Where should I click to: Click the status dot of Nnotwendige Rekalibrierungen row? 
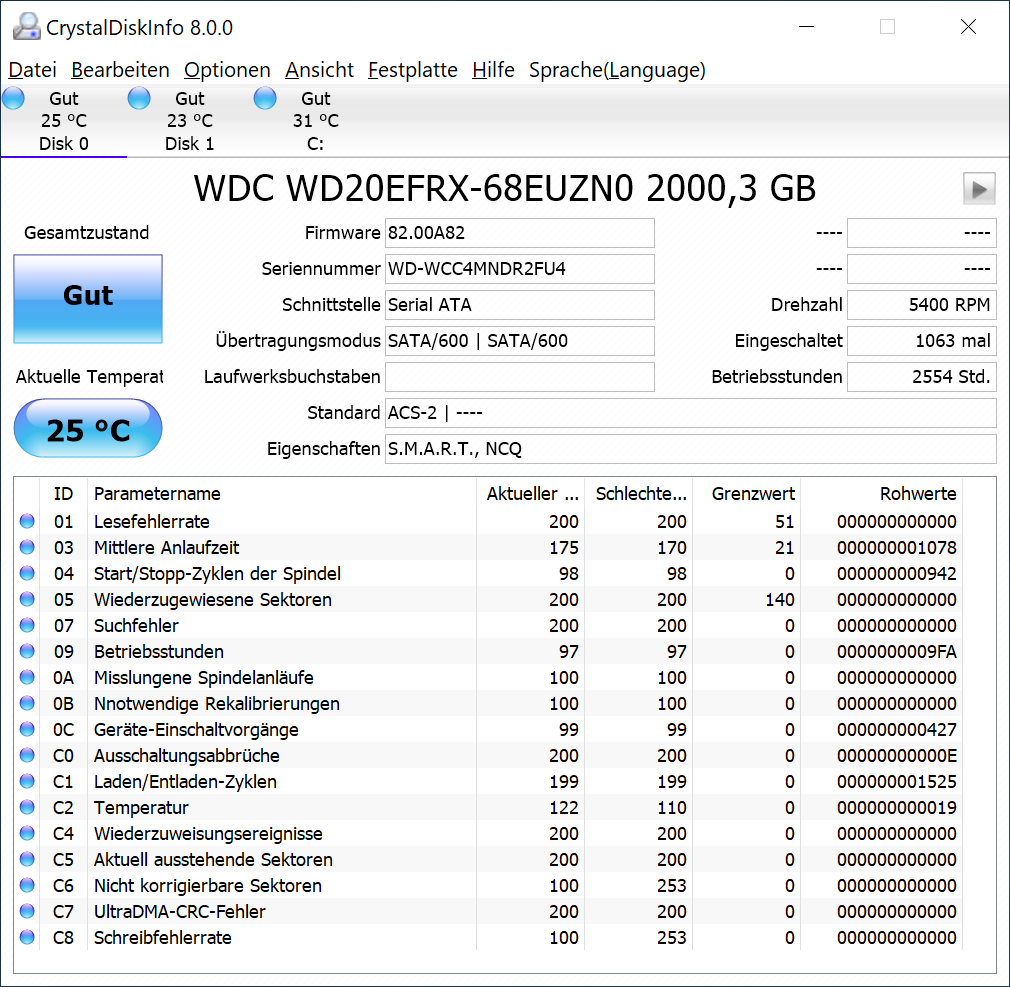(27, 703)
